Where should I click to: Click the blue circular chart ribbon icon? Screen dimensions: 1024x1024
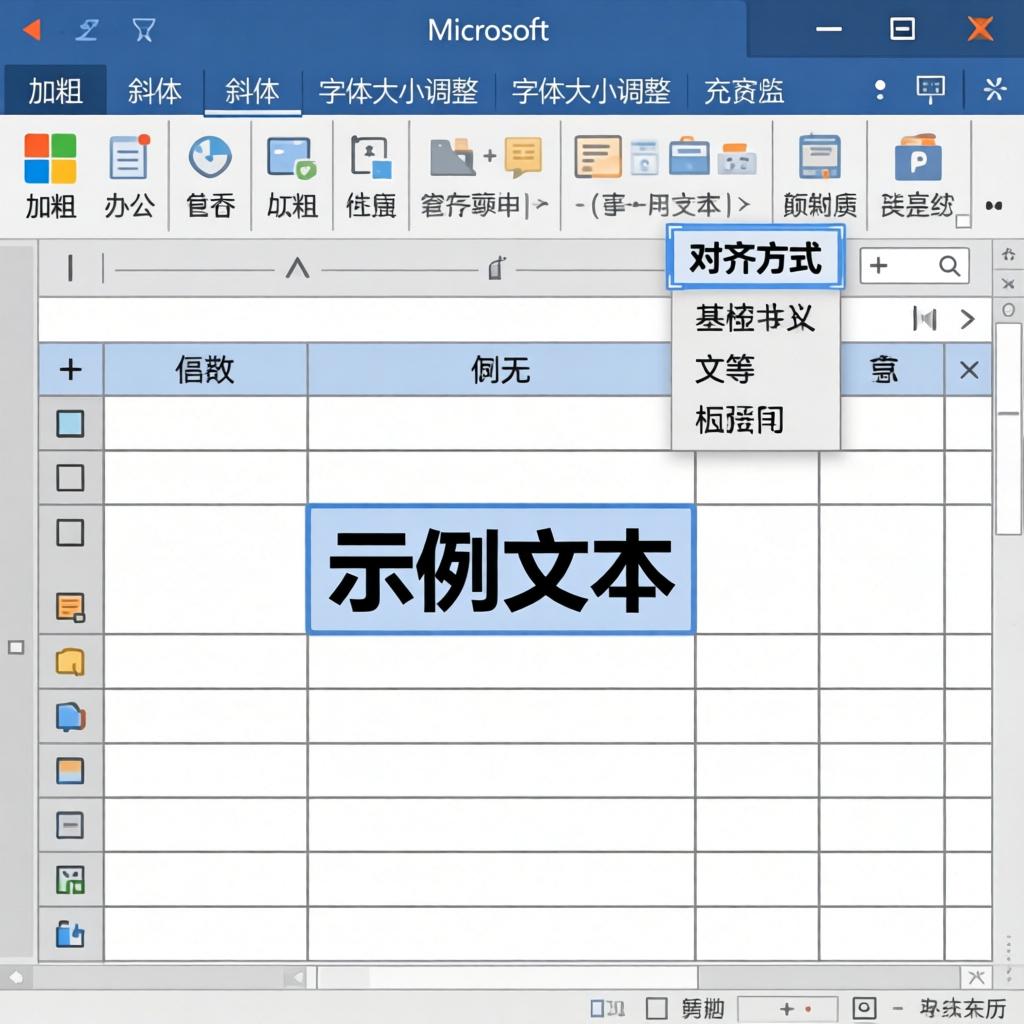click(x=210, y=158)
